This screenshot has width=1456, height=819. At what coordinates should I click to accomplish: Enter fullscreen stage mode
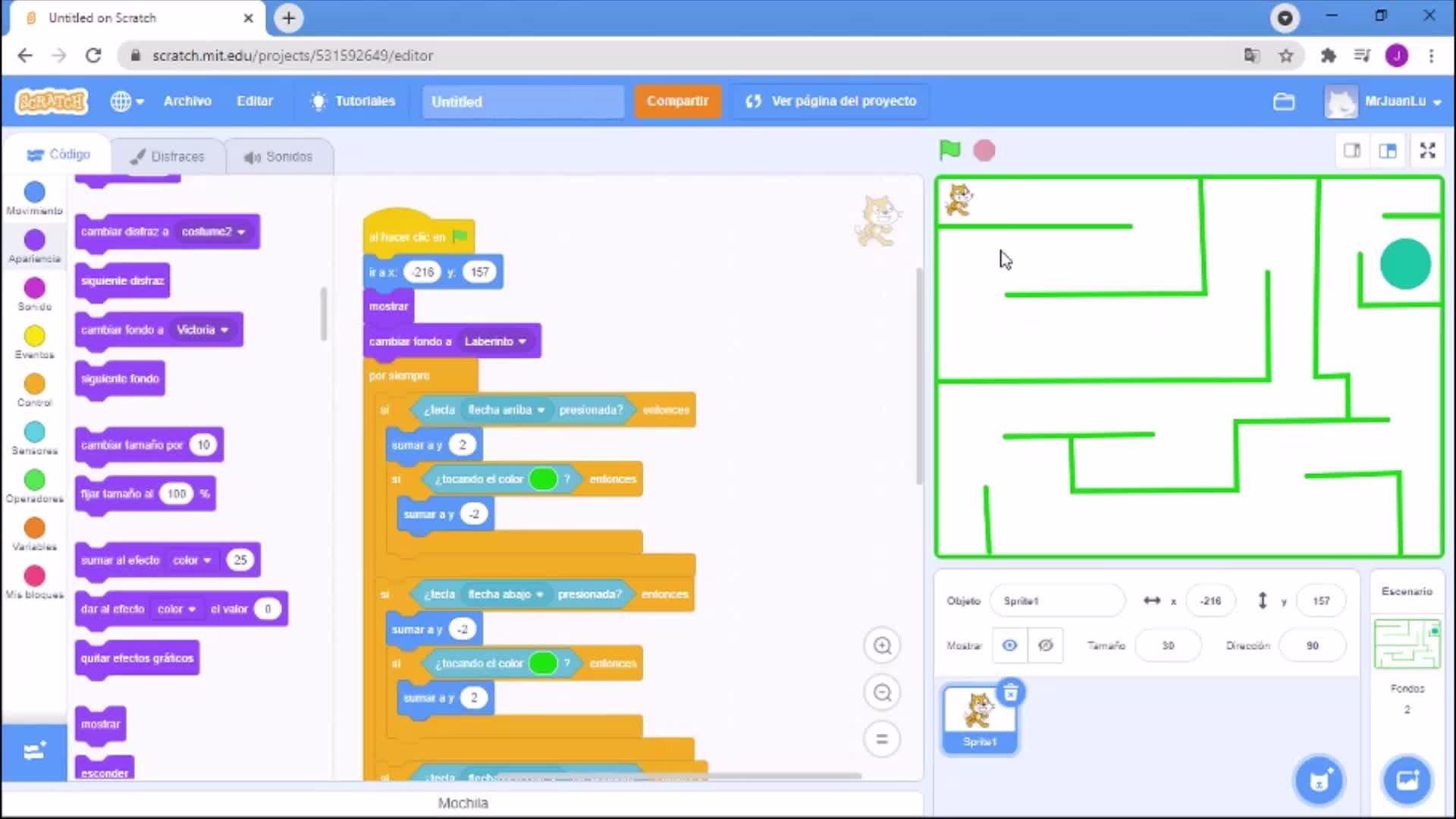click(1427, 150)
